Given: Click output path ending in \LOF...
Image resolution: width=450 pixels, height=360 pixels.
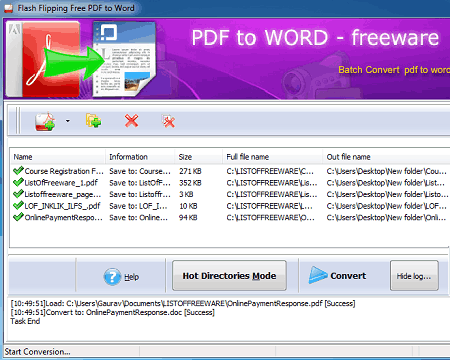Looking at the screenshot, I should click(x=387, y=206).
